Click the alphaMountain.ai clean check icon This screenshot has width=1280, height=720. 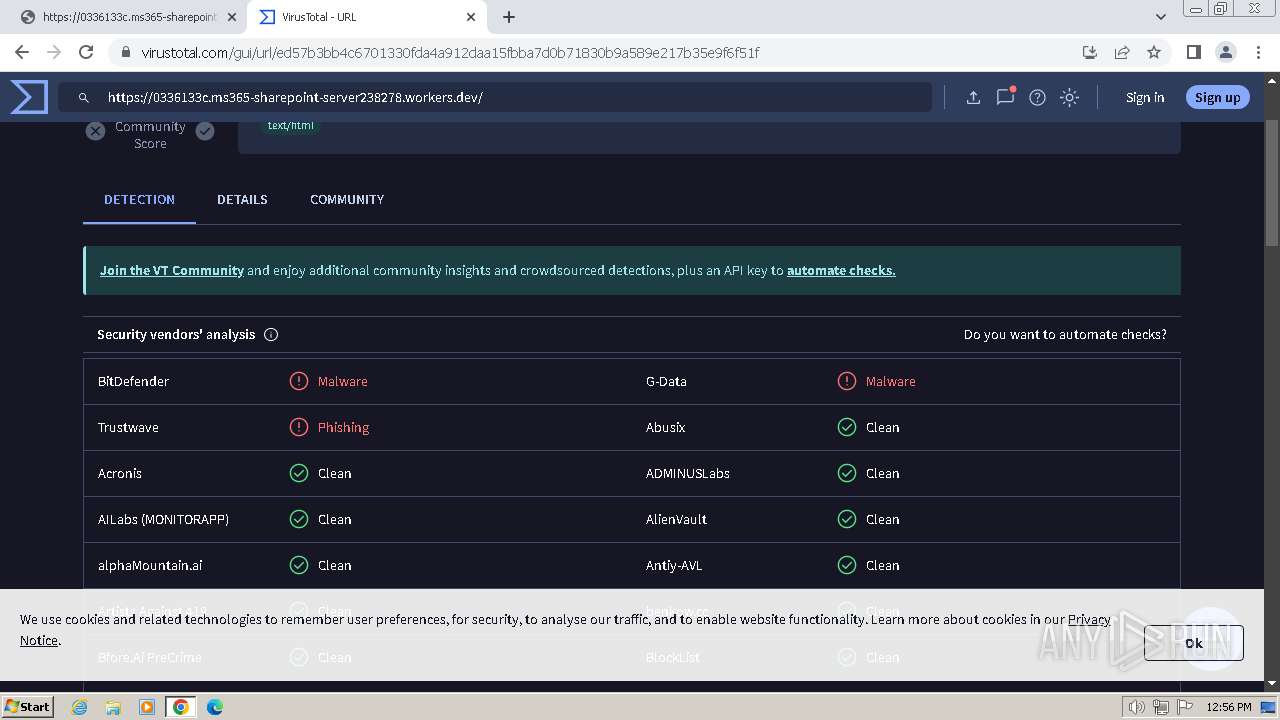pos(299,565)
